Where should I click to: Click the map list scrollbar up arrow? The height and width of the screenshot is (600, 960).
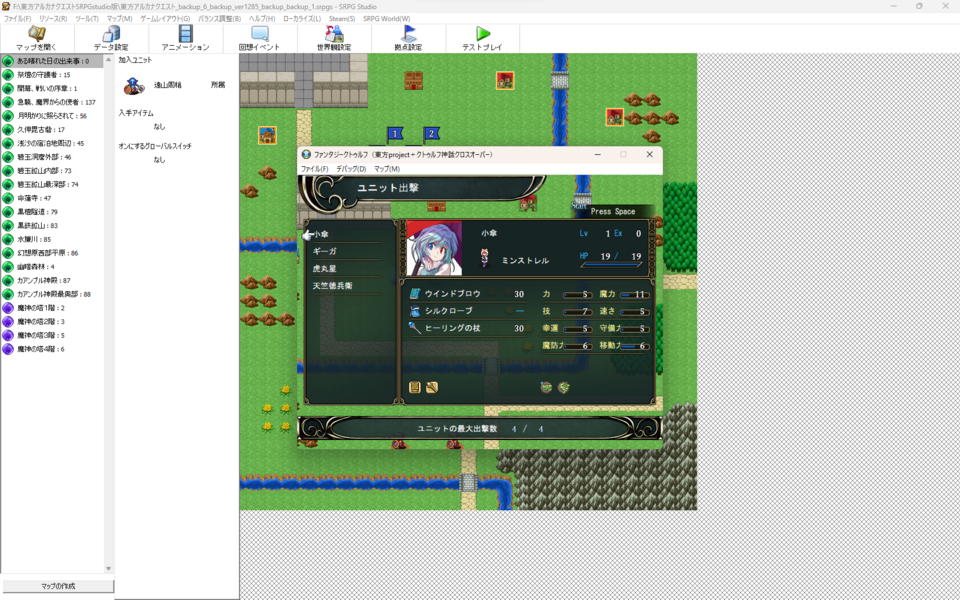click(108, 59)
